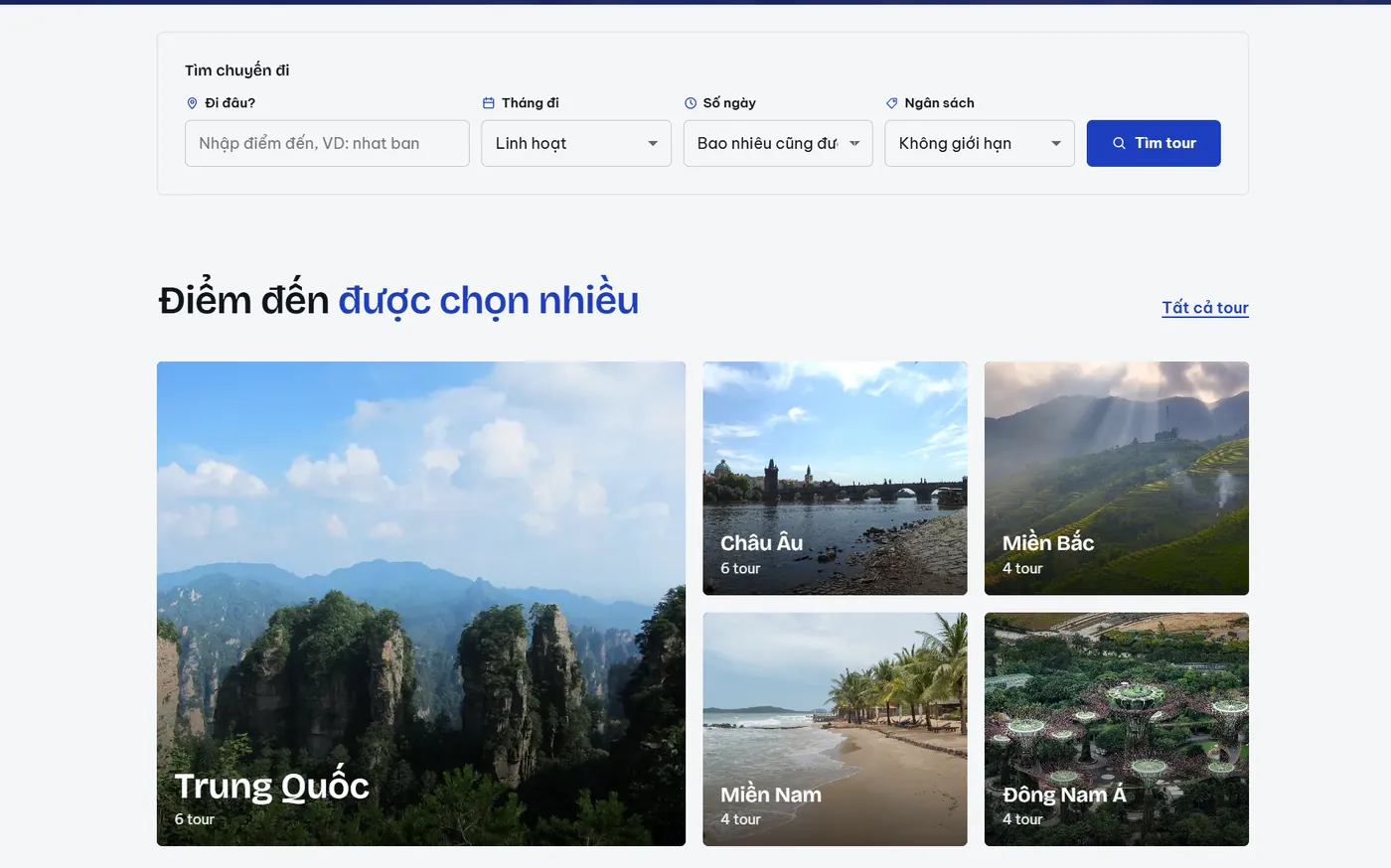
Task: Click "6 tour" under Trung Quốc
Action: click(x=195, y=819)
